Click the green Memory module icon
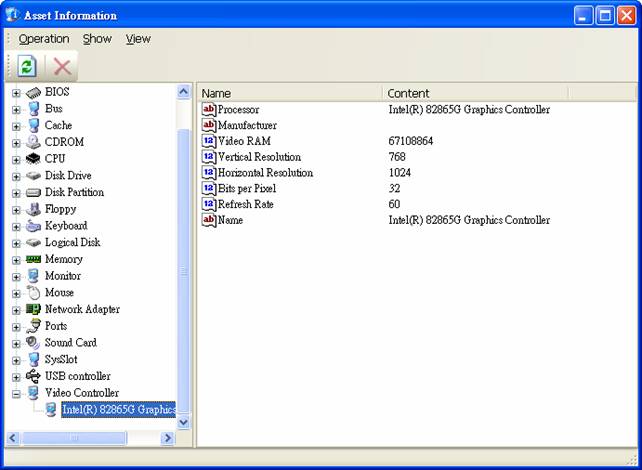This screenshot has height=470, width=642. (34, 259)
